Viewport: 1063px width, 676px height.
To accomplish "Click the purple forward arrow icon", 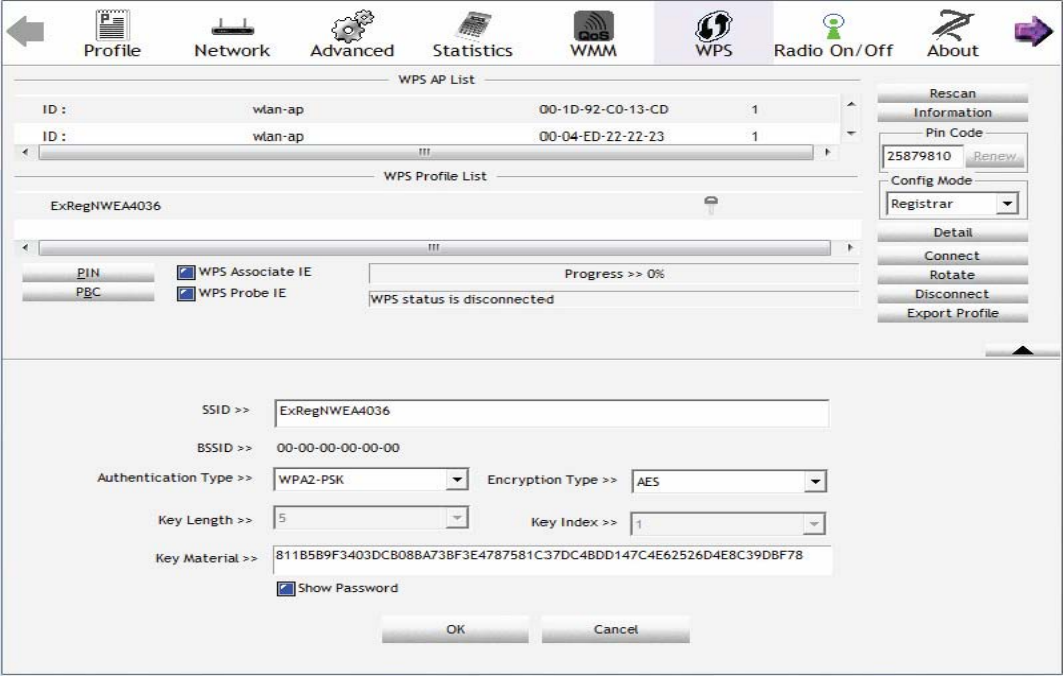I will pyautogui.click(x=1033, y=31).
